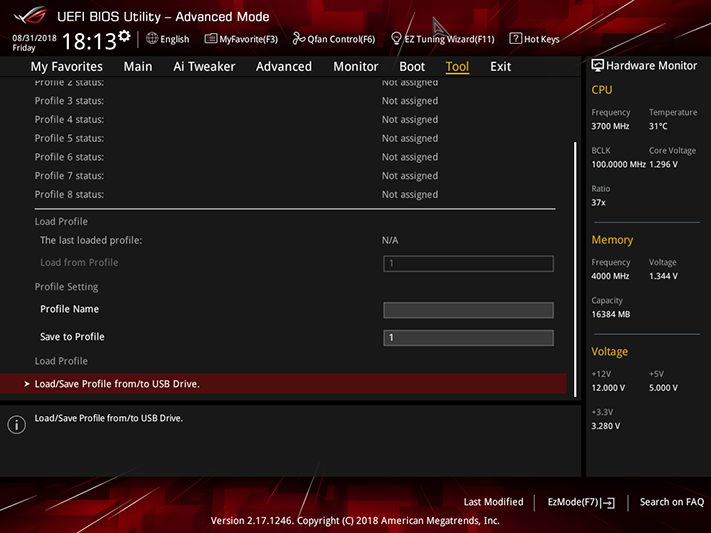Click Last Modified button
This screenshot has height=533, width=711.
click(493, 502)
